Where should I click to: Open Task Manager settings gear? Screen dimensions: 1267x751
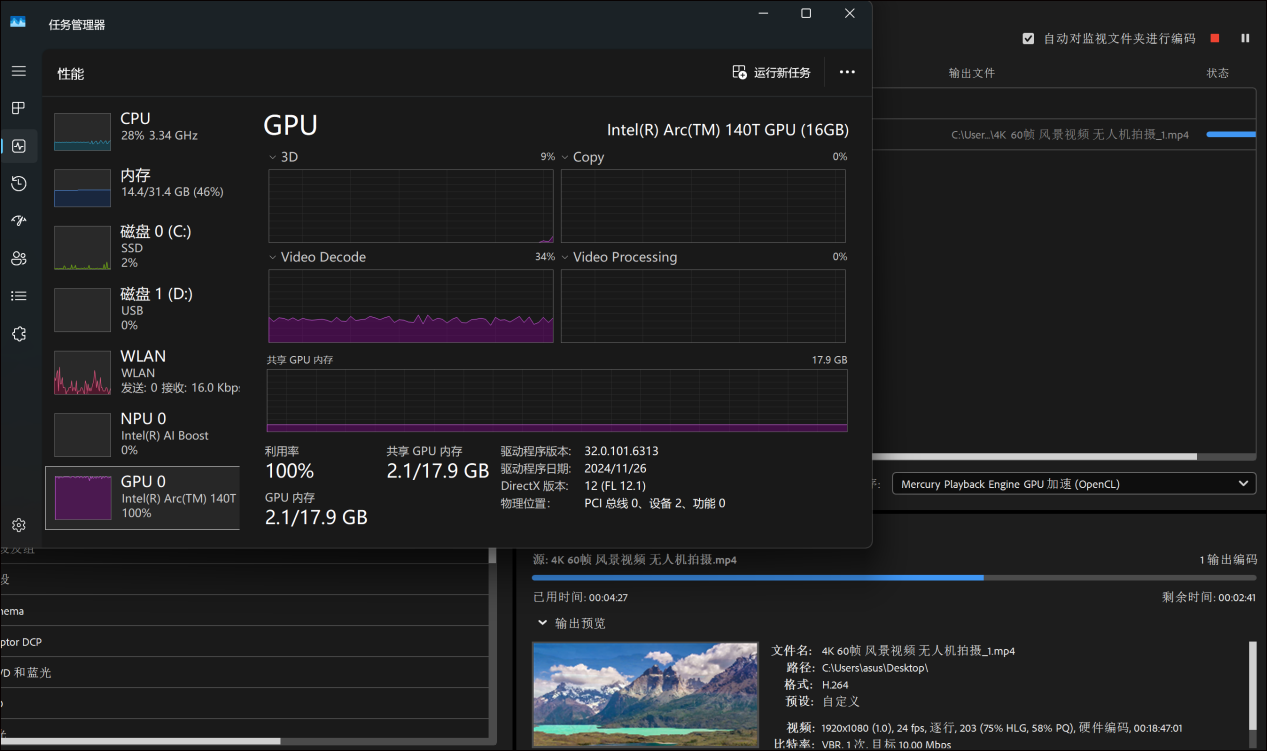point(18,525)
